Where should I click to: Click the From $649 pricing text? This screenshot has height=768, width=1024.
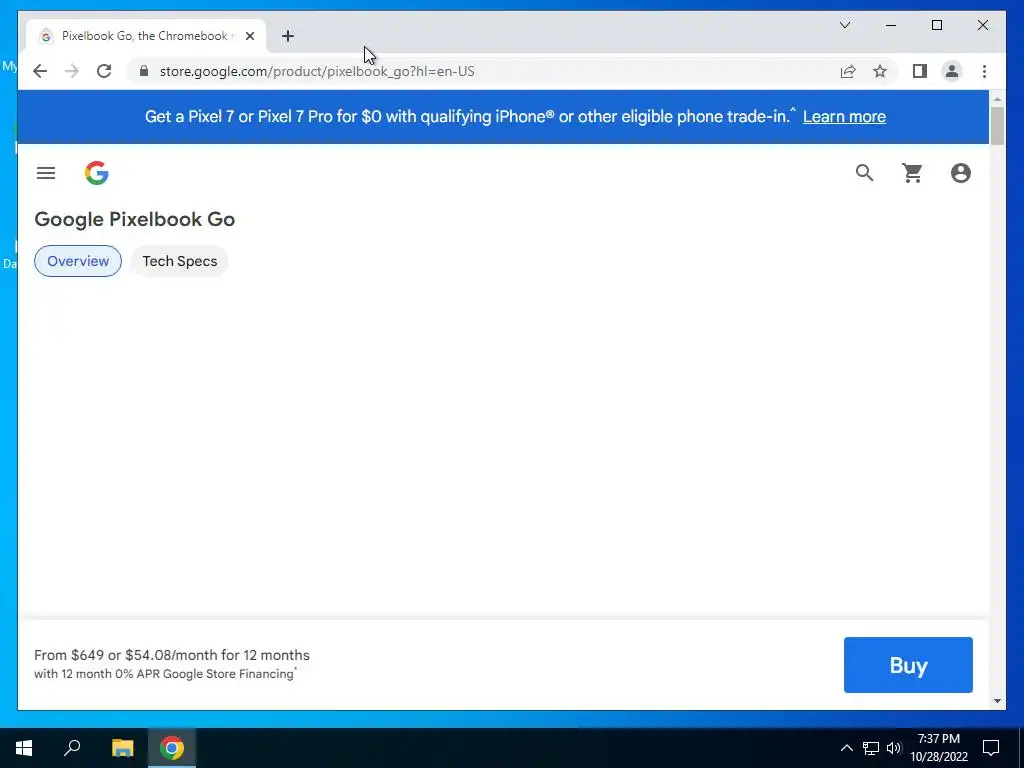(x=172, y=655)
